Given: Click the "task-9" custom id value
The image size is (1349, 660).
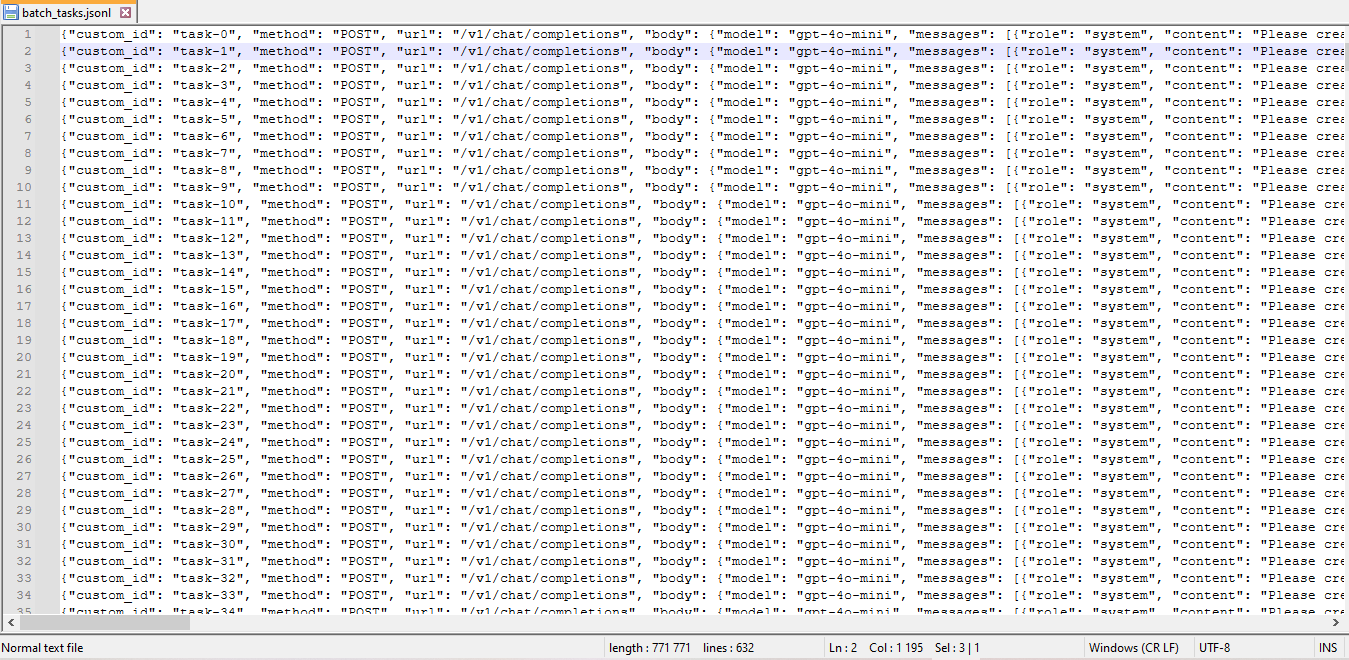Looking at the screenshot, I should (x=204, y=187).
